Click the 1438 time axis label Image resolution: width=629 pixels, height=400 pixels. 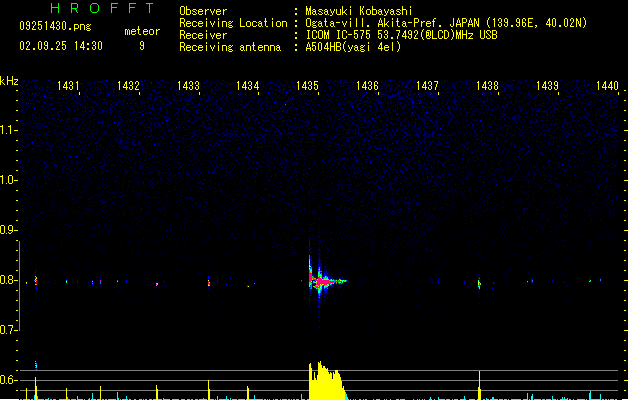click(487, 86)
